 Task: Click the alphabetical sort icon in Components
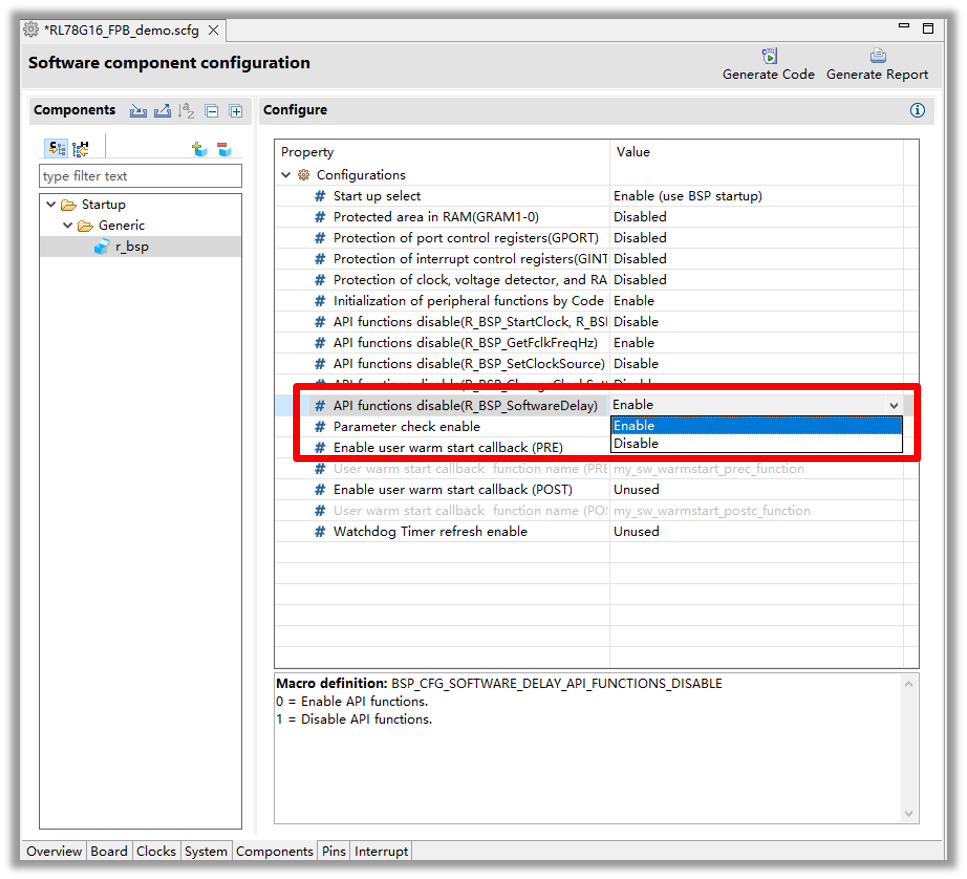[x=186, y=111]
